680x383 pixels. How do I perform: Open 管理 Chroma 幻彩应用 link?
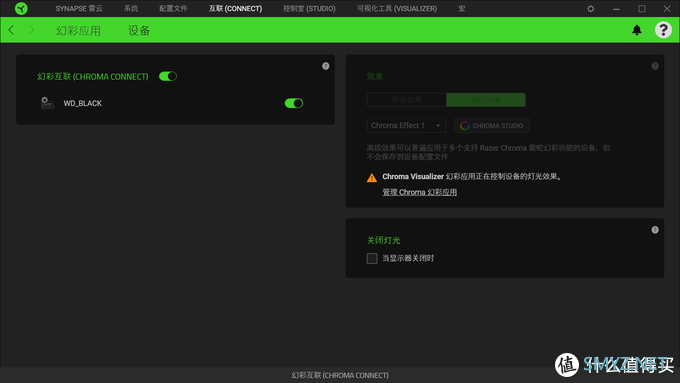419,192
